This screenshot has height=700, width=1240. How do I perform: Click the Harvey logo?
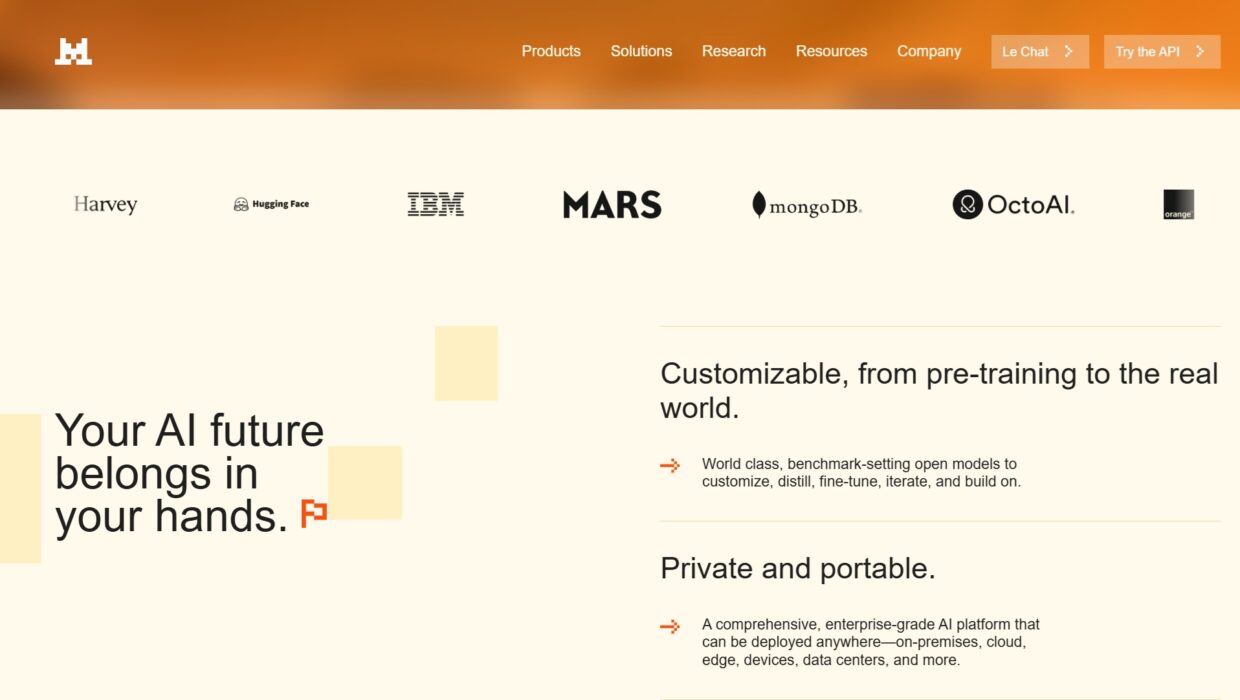(x=105, y=205)
